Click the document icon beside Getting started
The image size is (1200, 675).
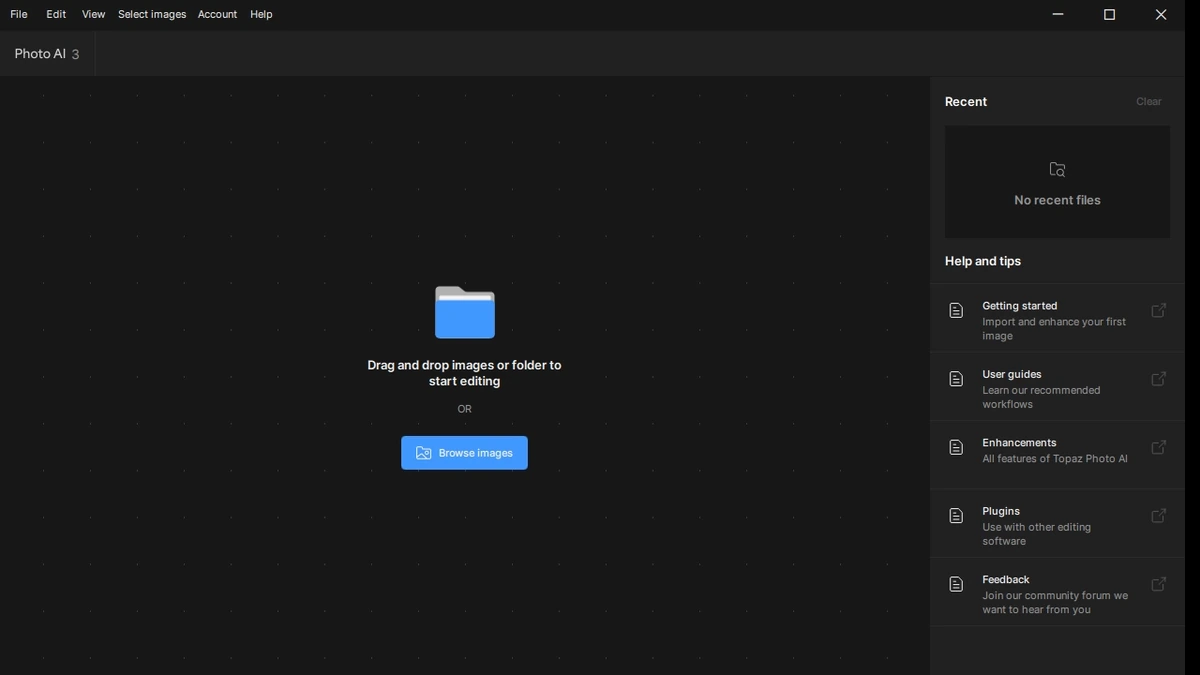956,311
